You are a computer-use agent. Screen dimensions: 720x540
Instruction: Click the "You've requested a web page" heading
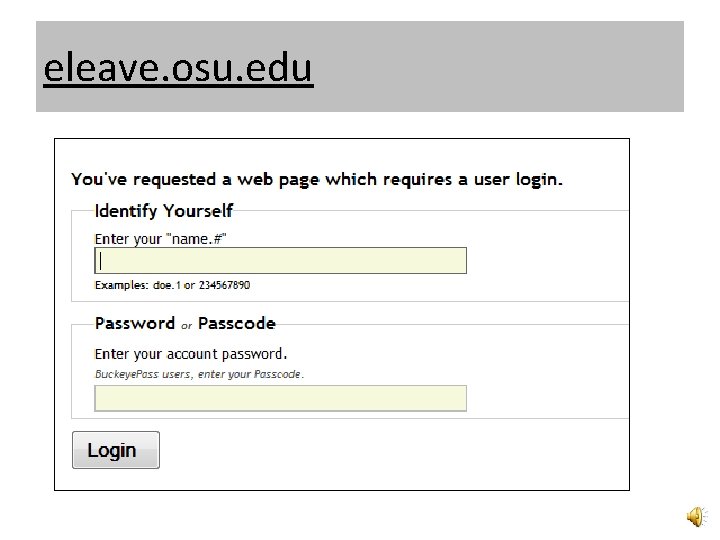pos(316,180)
